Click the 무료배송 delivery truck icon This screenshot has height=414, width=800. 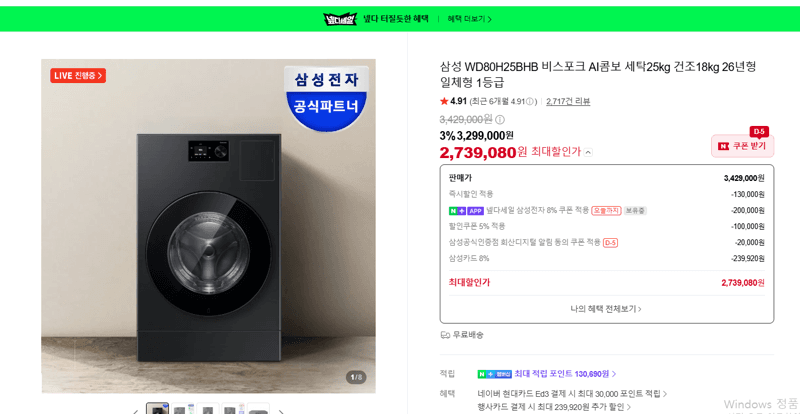pos(445,335)
